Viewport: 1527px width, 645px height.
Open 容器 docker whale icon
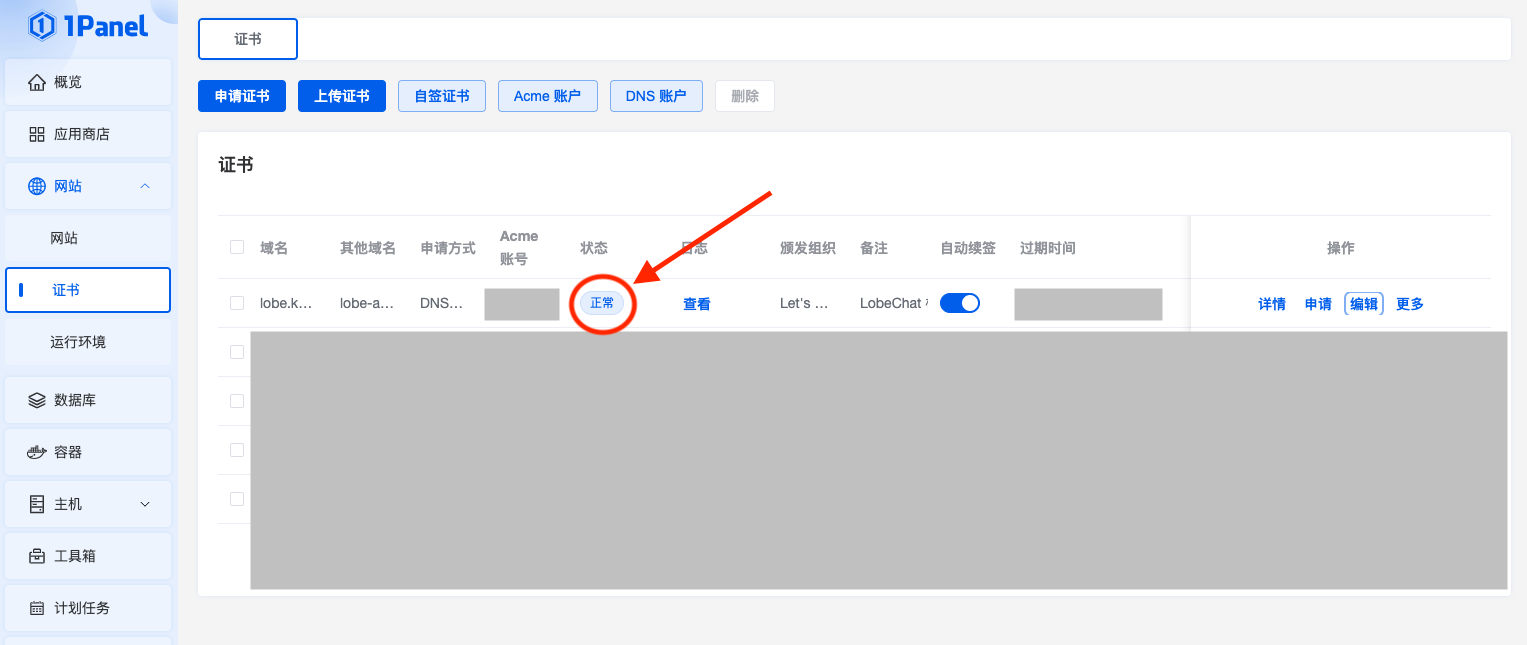click(x=37, y=452)
